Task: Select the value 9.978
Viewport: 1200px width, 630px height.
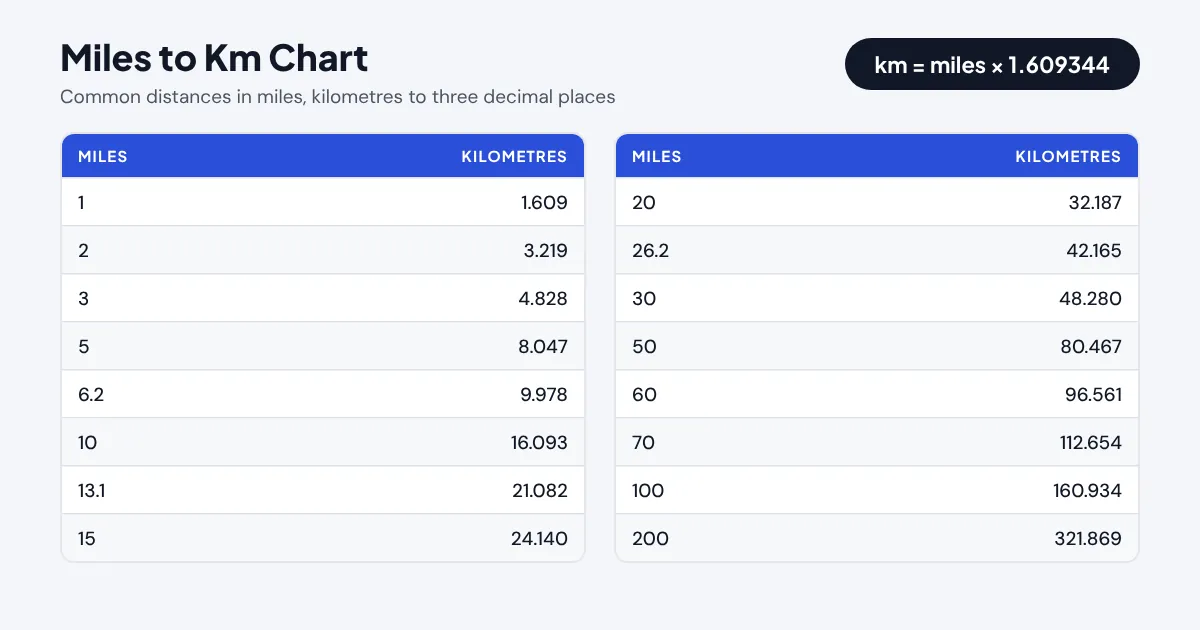Action: [x=544, y=394]
